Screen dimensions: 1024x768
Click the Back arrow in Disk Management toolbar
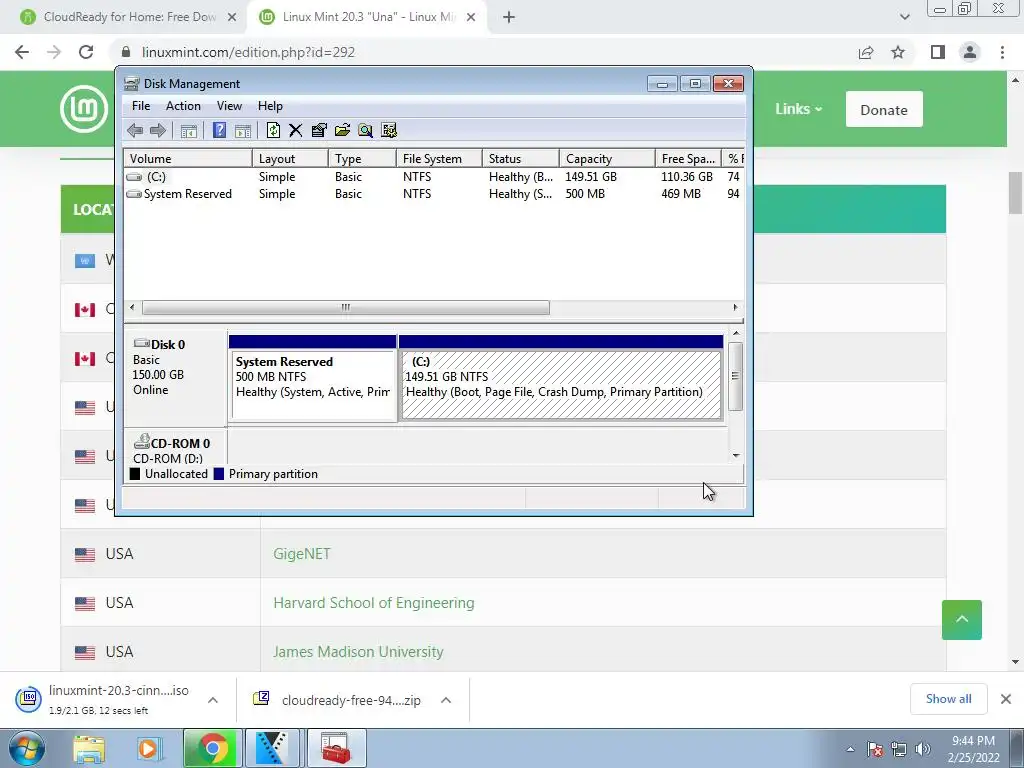[135, 131]
